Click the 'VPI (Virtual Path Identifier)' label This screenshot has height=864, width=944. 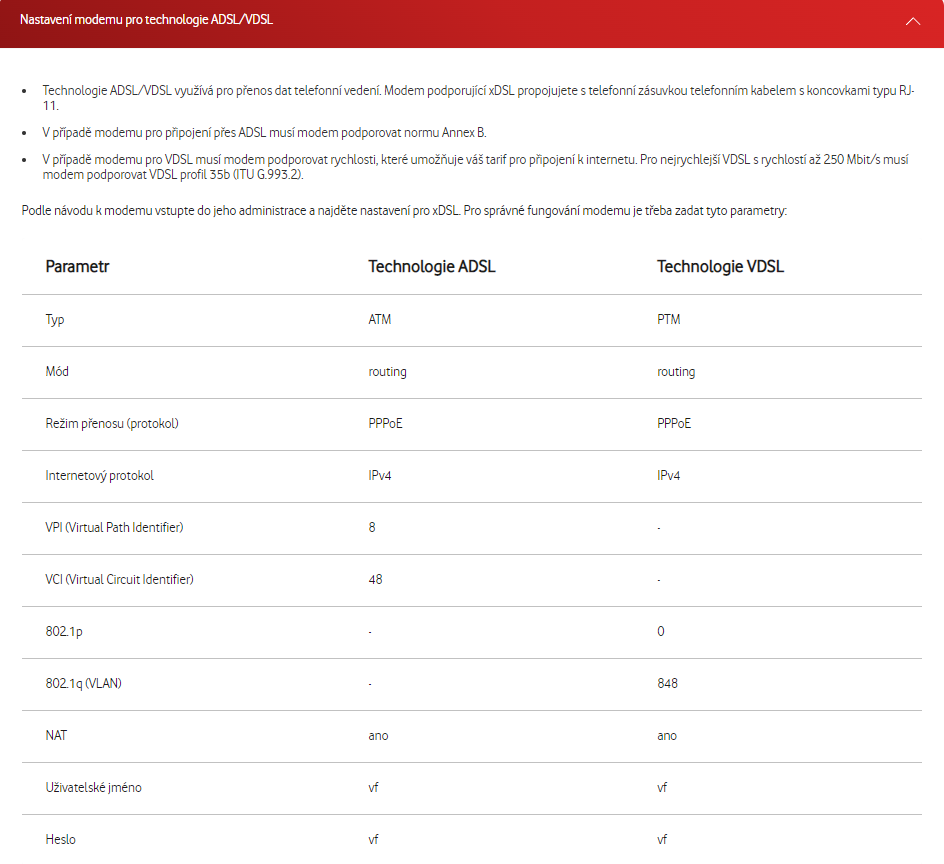click(x=114, y=528)
